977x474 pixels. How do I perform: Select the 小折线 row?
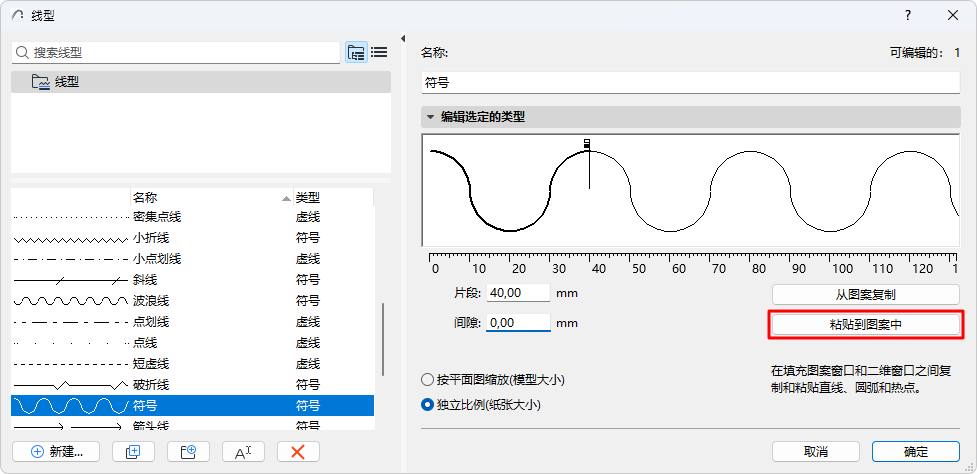193,238
